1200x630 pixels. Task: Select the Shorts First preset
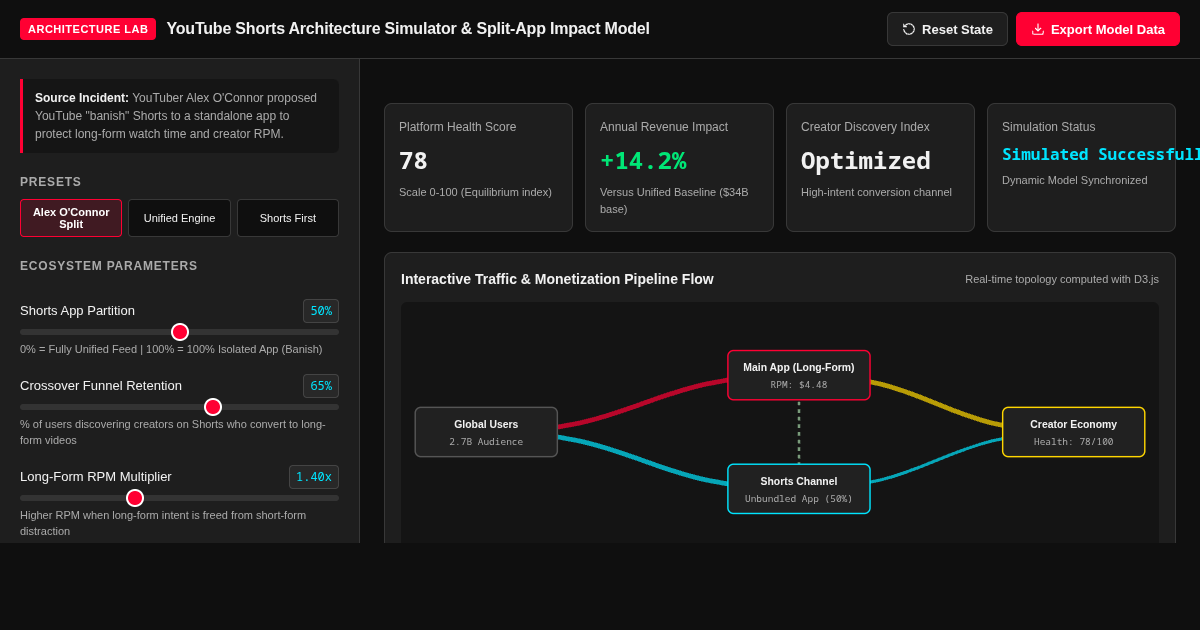click(x=288, y=218)
